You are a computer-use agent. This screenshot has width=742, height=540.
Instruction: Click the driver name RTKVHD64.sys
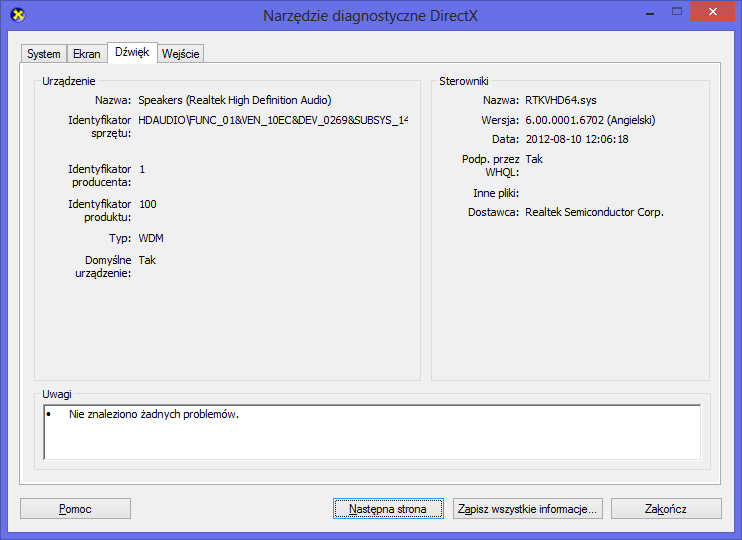tap(561, 100)
